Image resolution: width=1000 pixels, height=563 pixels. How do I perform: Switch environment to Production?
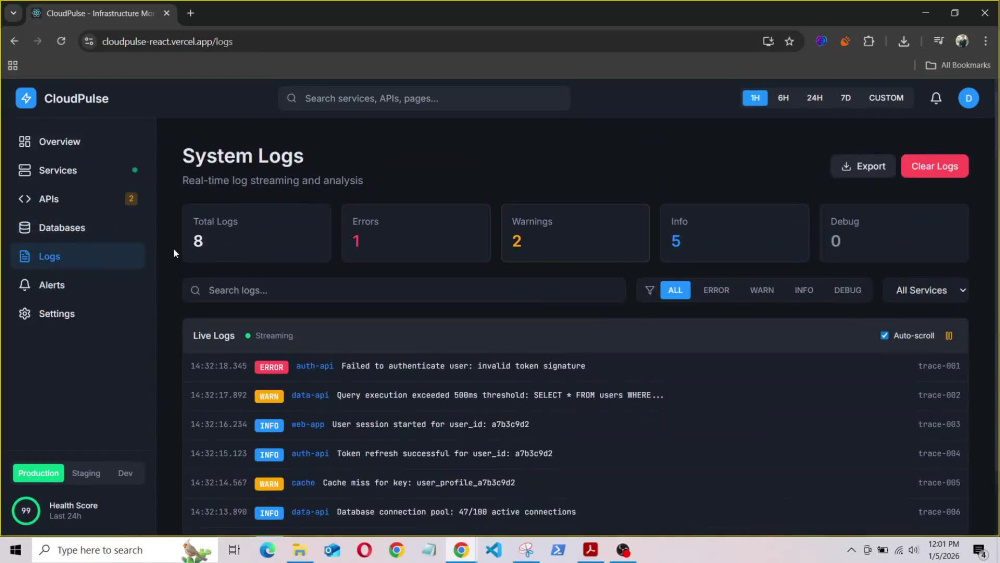coord(38,473)
